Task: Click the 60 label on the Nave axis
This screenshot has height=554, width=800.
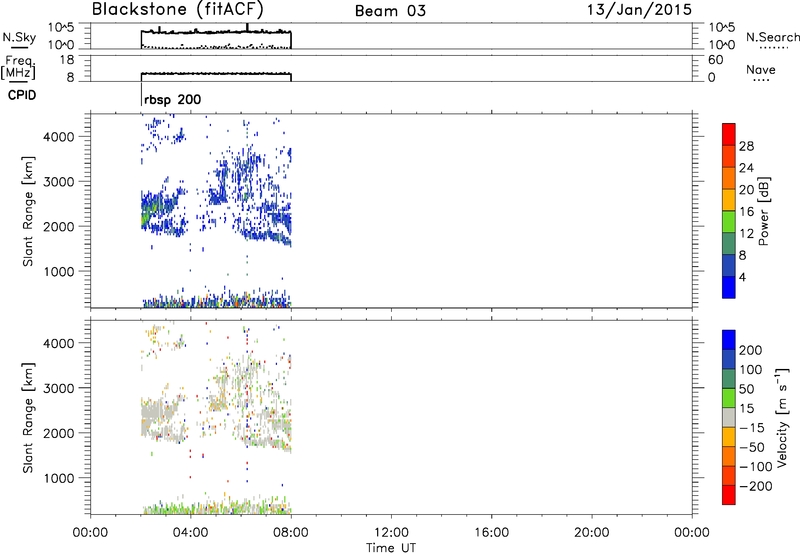Action: click(x=716, y=60)
